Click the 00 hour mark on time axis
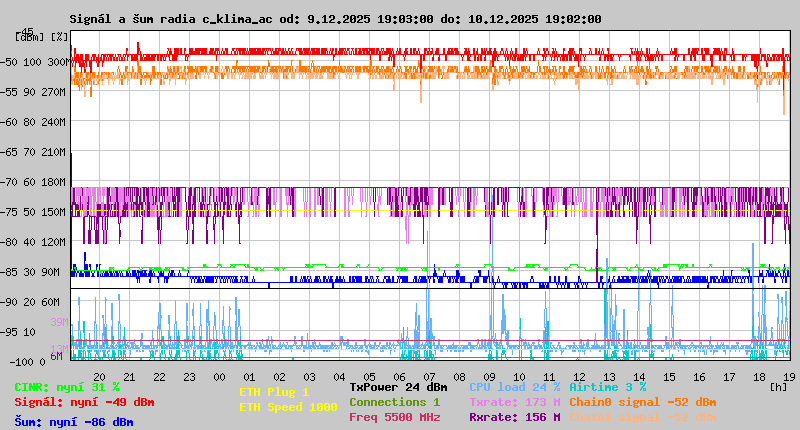The width and height of the screenshot is (800, 430). pyautogui.click(x=219, y=376)
